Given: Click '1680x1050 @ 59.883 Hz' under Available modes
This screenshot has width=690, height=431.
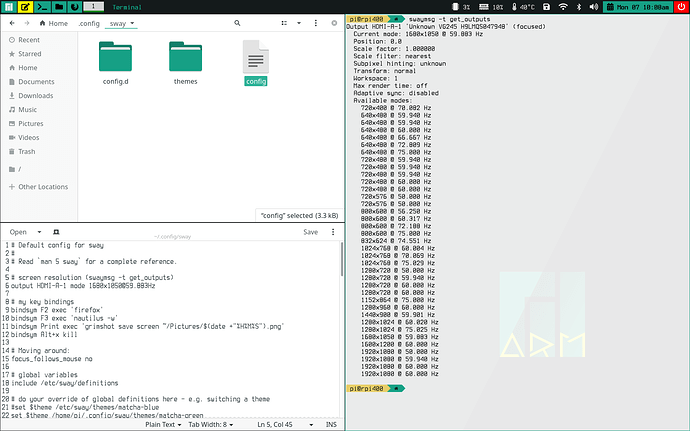Looking at the screenshot, I should click(400, 337).
